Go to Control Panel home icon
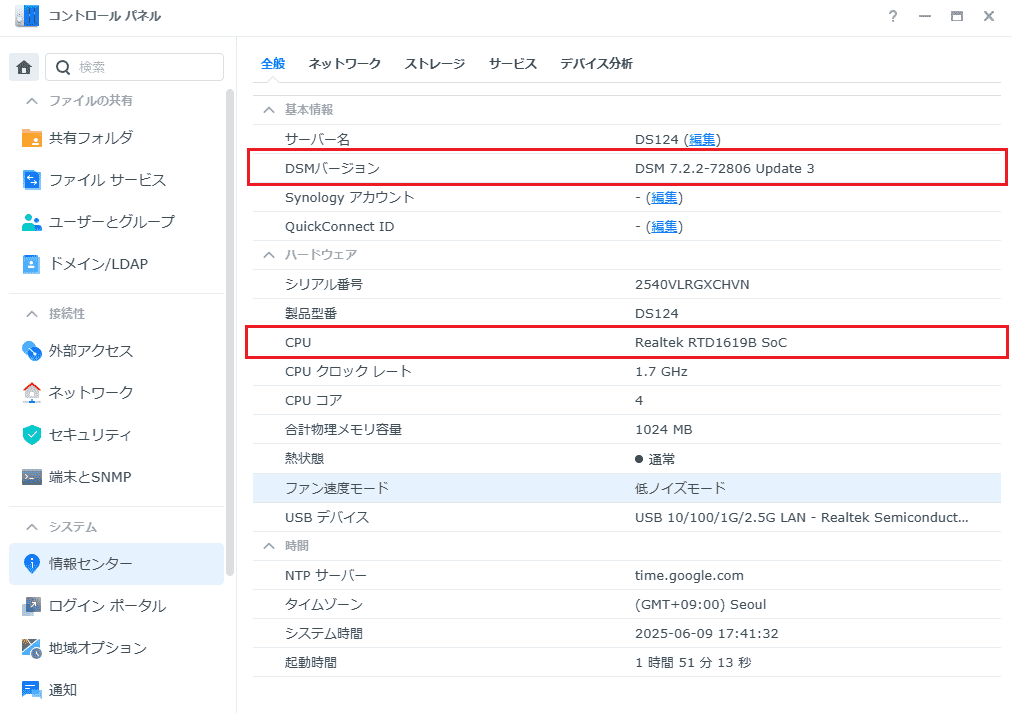 (25, 67)
